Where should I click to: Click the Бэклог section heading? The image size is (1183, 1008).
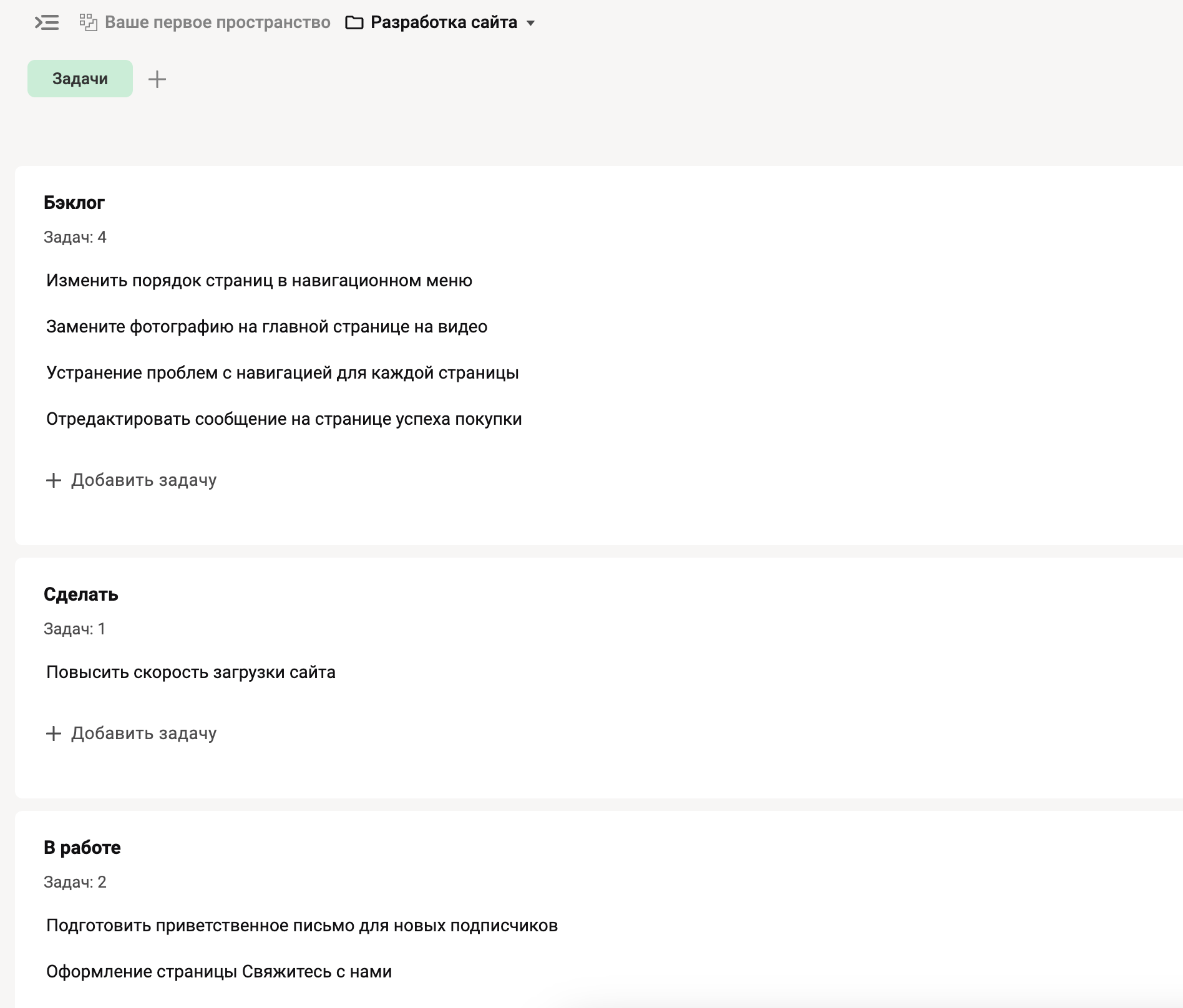point(74,203)
